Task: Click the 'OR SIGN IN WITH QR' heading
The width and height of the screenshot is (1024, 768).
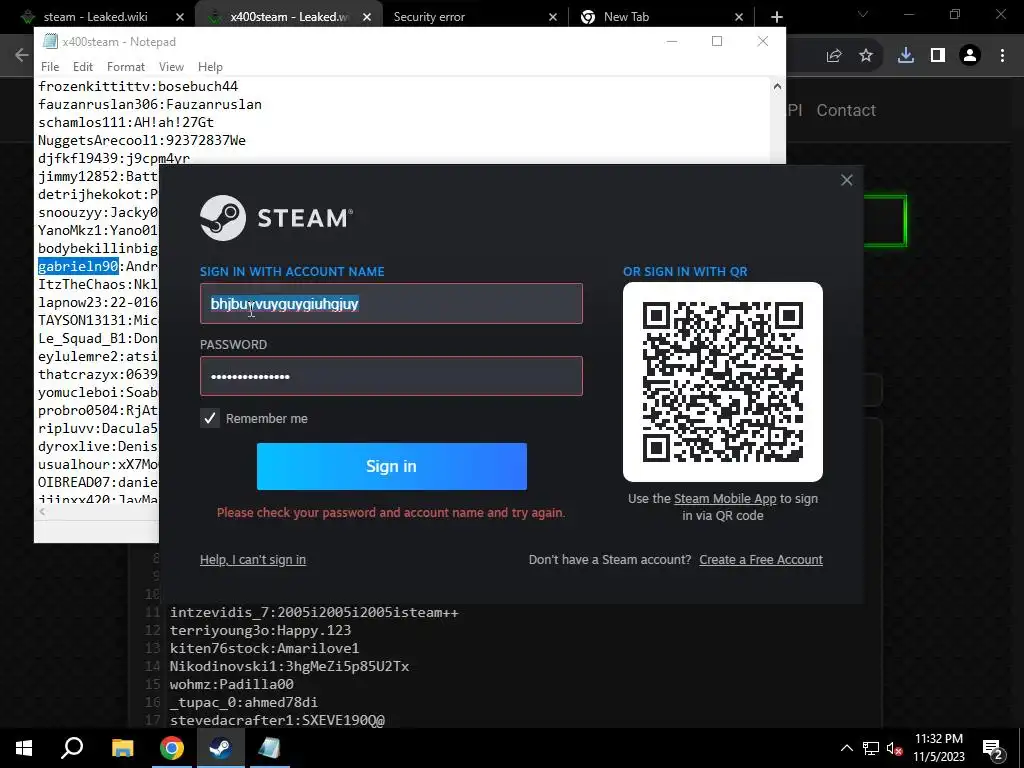Action: (685, 272)
